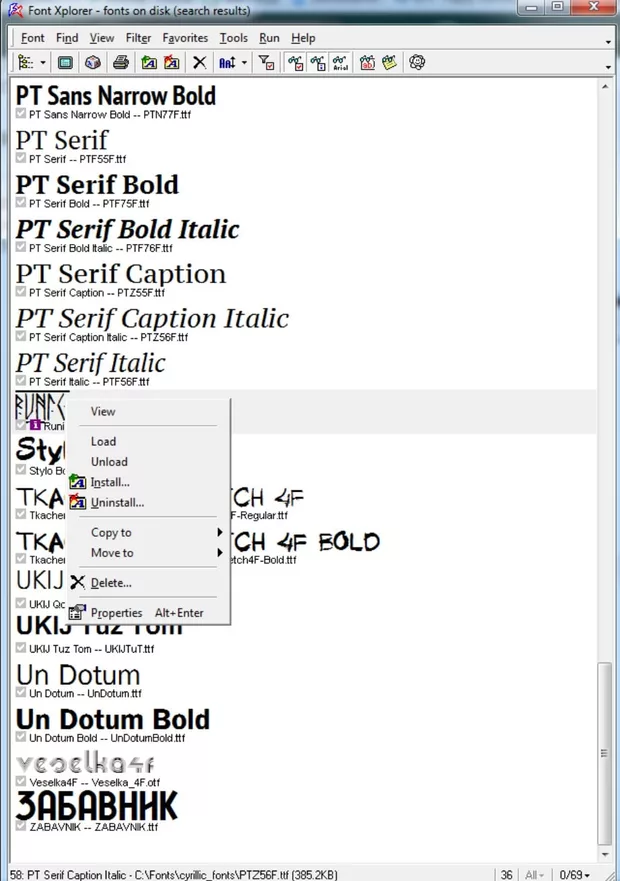Expand the font size Aa dropdown arrow
The width and height of the screenshot is (620, 881).
pos(243,63)
